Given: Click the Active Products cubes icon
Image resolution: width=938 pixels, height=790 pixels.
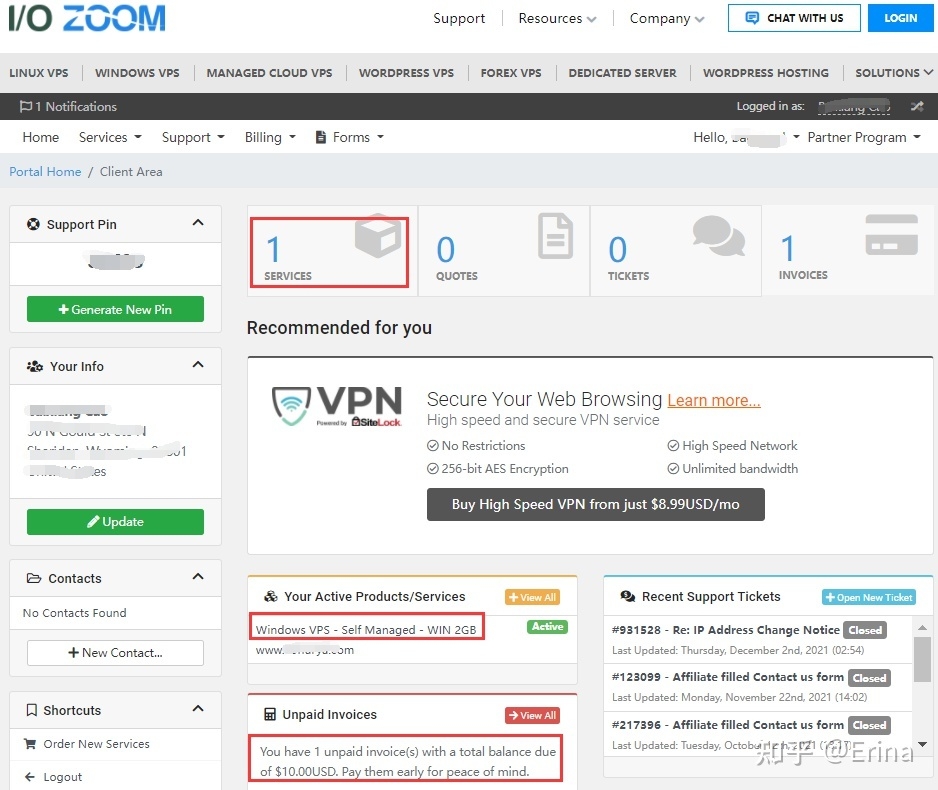Looking at the screenshot, I should click(x=271, y=596).
